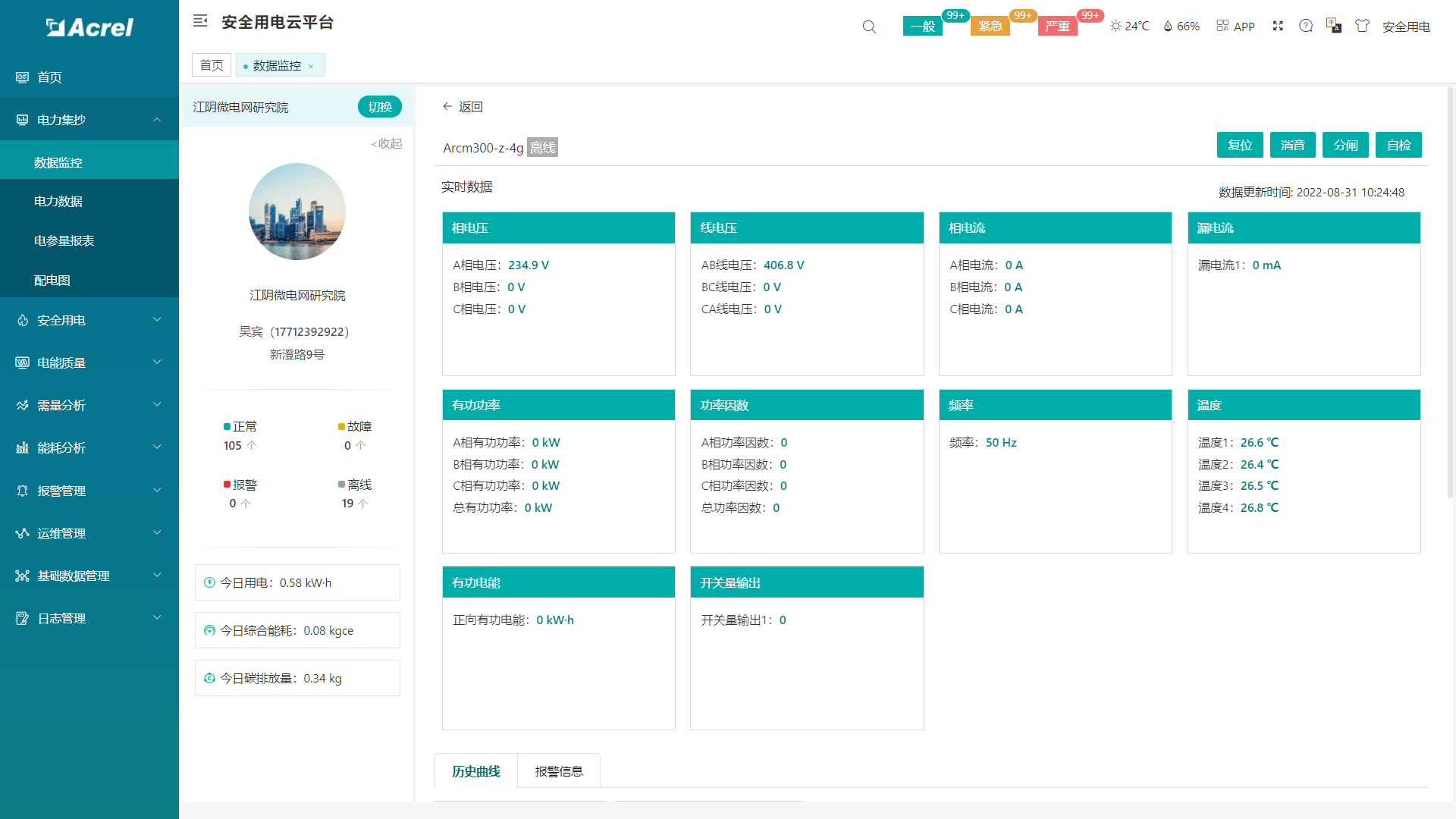1456x819 pixels.
Task: Click the 复位 reset button
Action: [1240, 145]
